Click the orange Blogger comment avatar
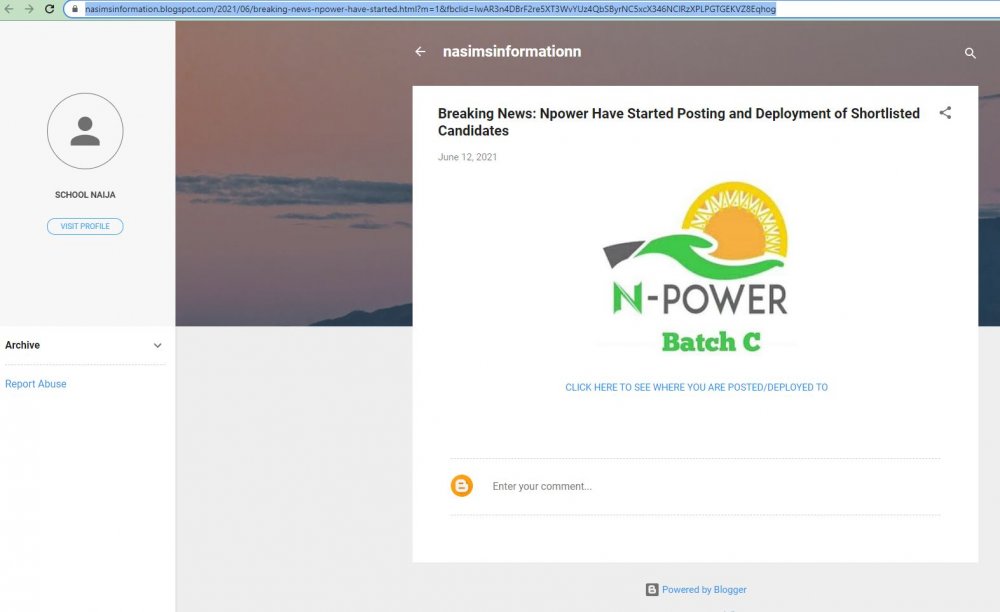1000x612 pixels. click(462, 486)
